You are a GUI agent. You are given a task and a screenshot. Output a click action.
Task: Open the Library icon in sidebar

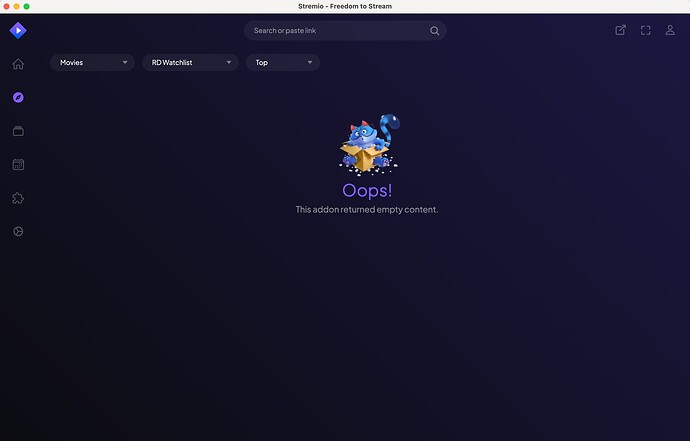tap(18, 131)
